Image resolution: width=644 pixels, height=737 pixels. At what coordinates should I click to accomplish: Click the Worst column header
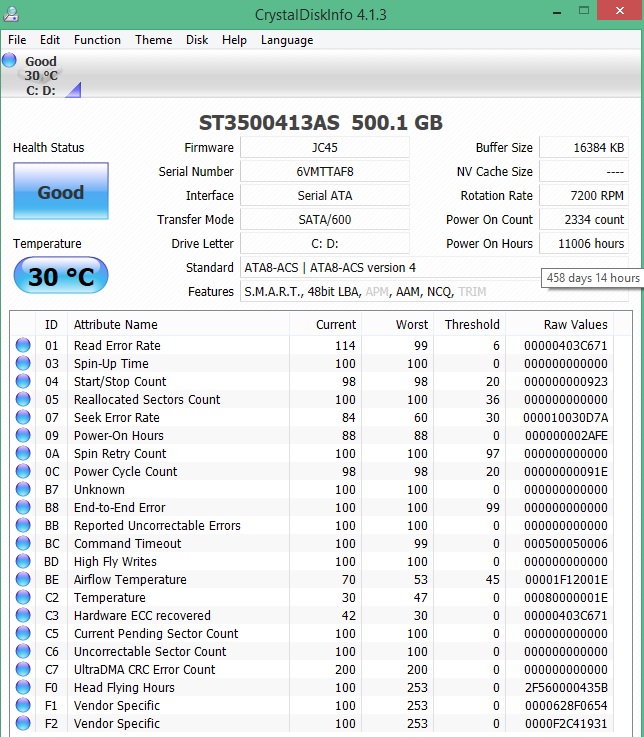coord(397,324)
